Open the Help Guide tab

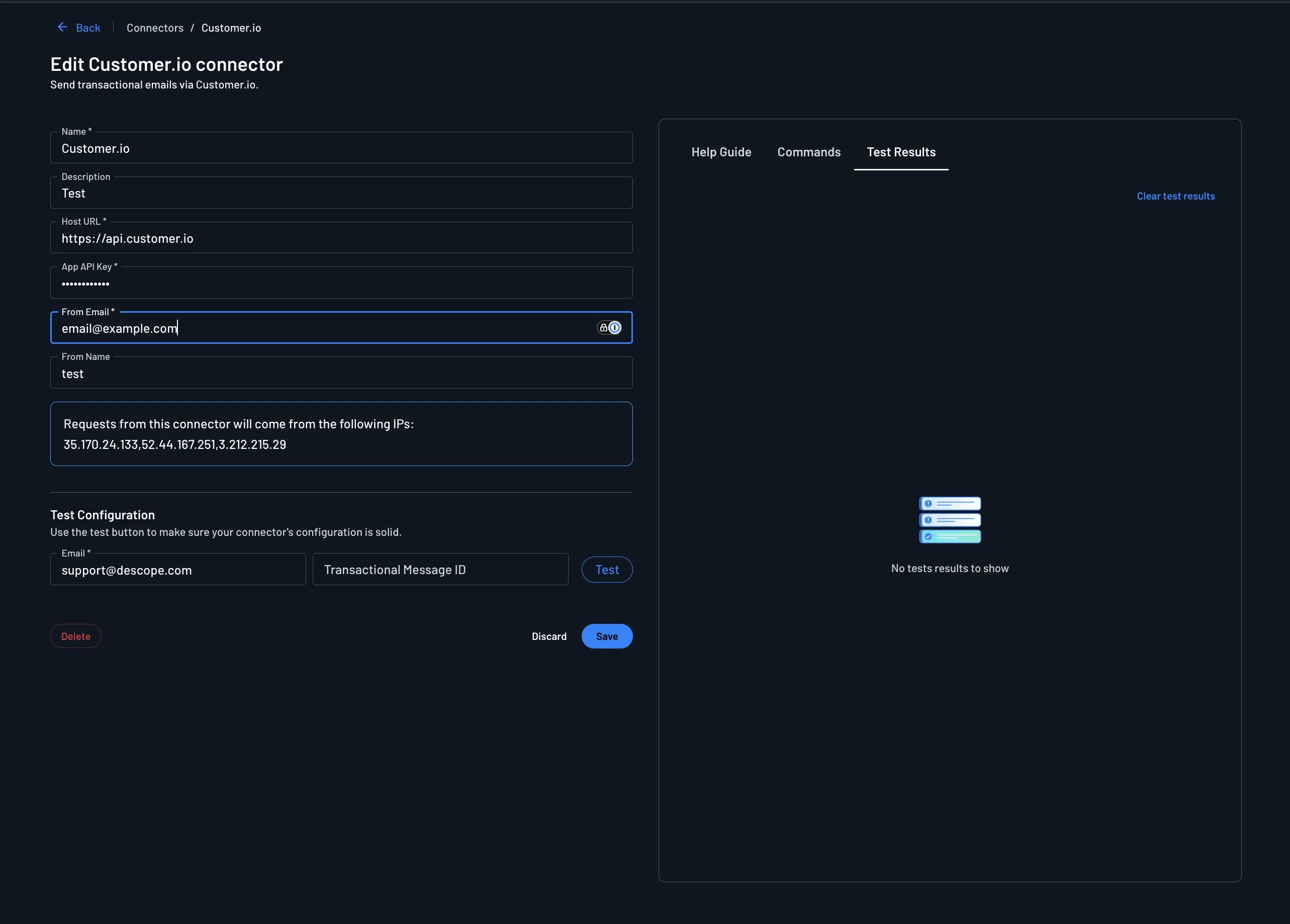[721, 152]
